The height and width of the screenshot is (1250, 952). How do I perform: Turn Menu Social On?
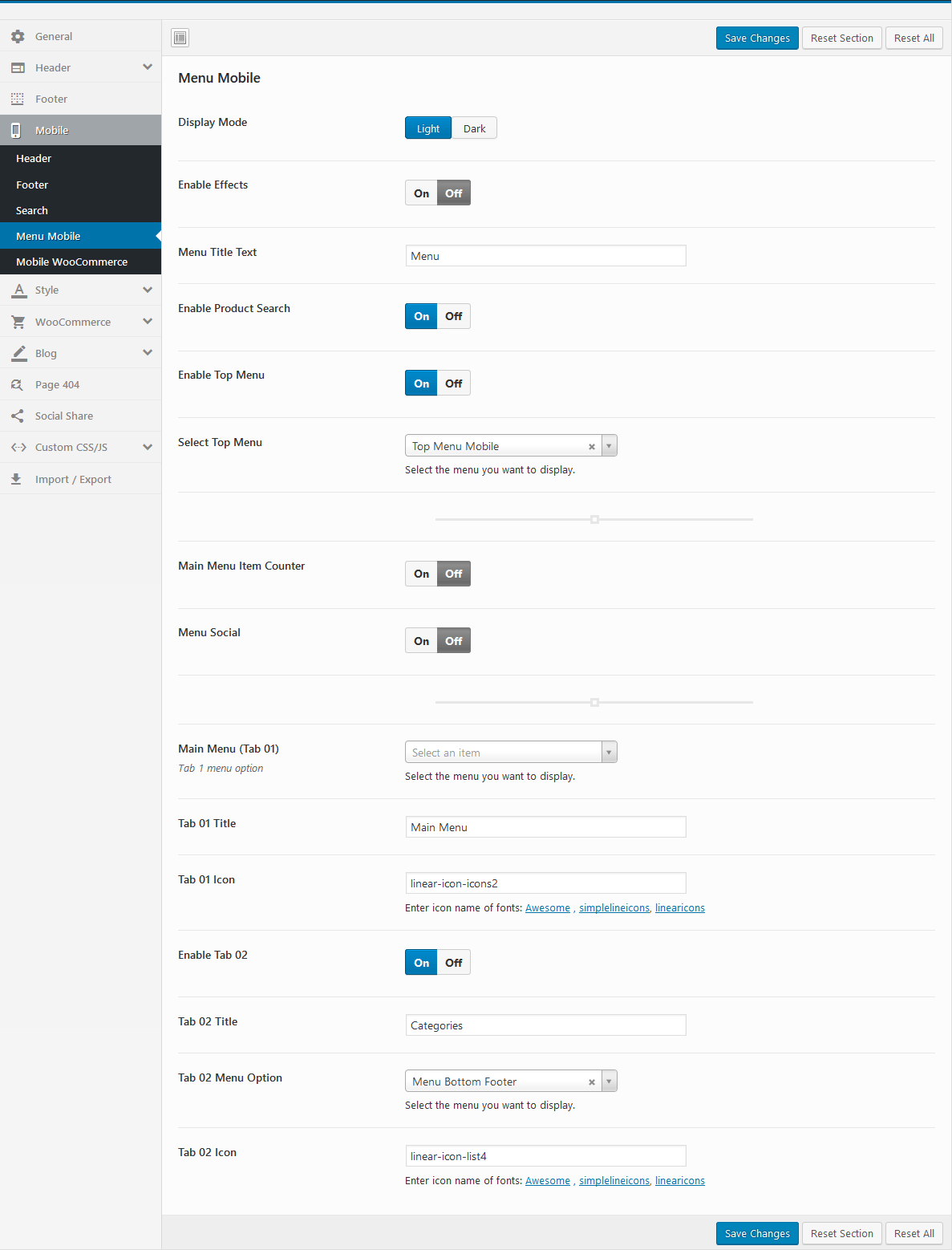[422, 641]
